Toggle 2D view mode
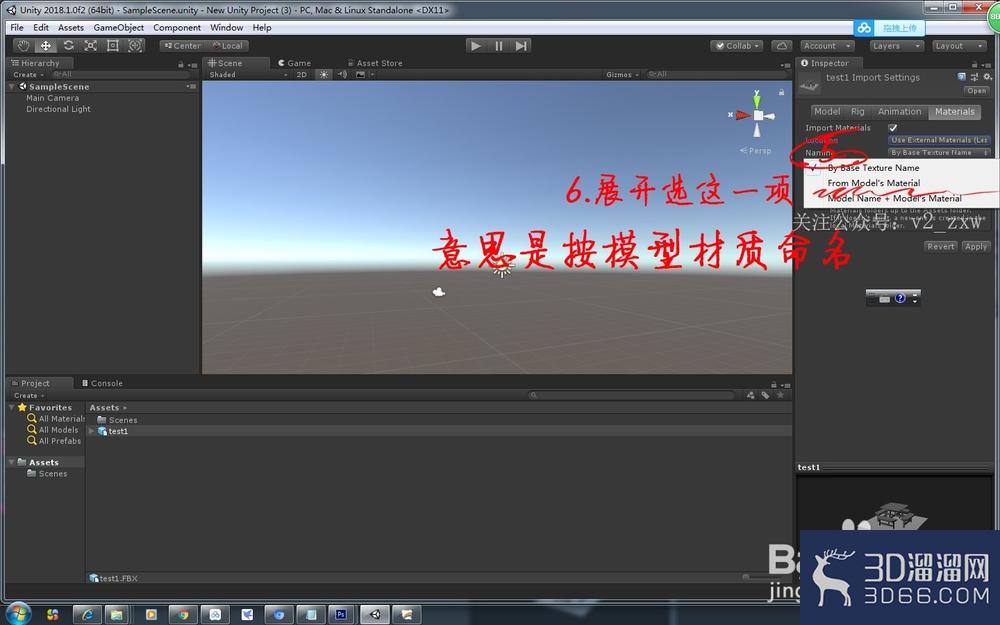This screenshot has height=625, width=1000. click(x=302, y=75)
